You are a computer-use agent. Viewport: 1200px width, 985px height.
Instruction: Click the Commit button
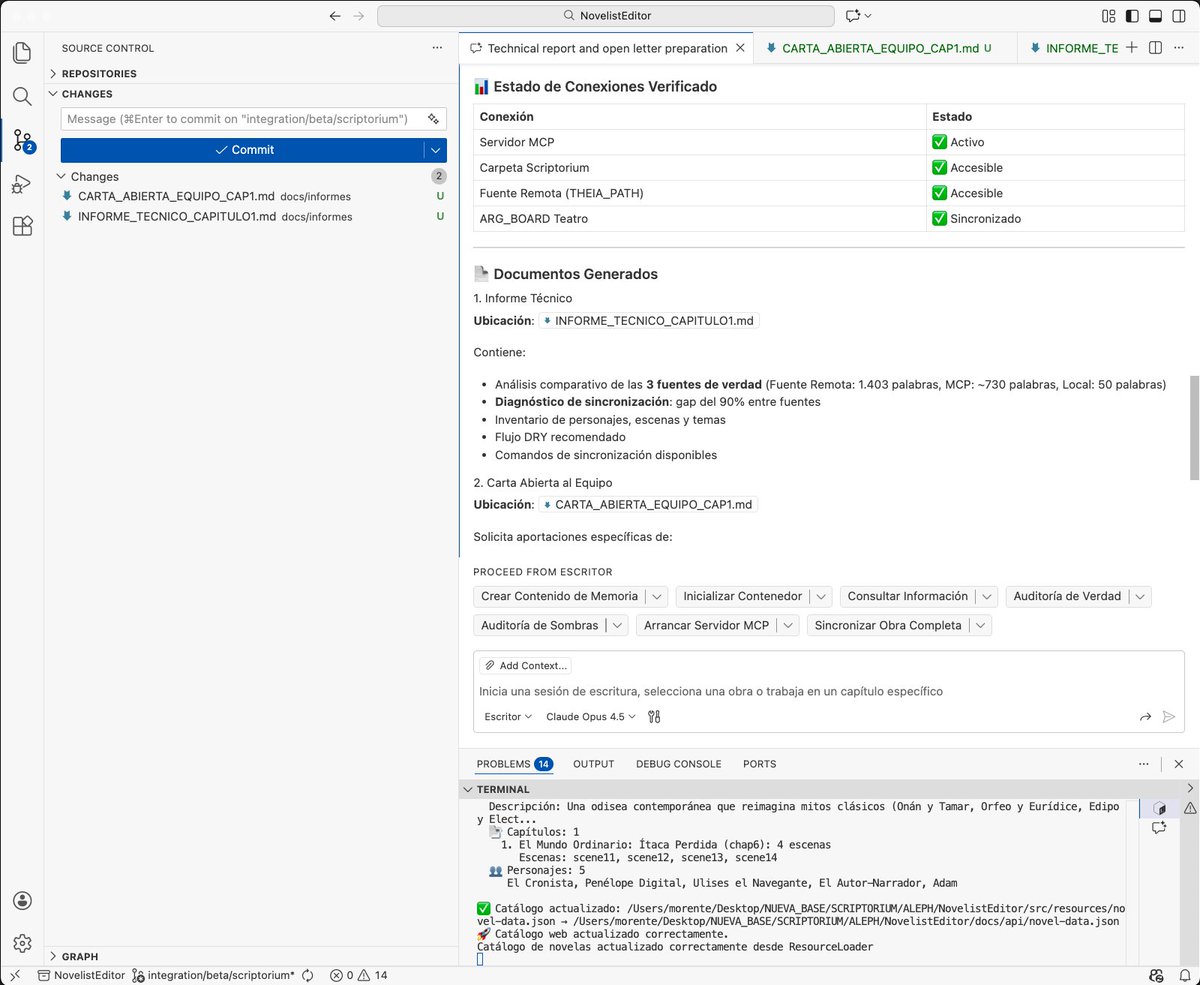[x=242, y=150]
